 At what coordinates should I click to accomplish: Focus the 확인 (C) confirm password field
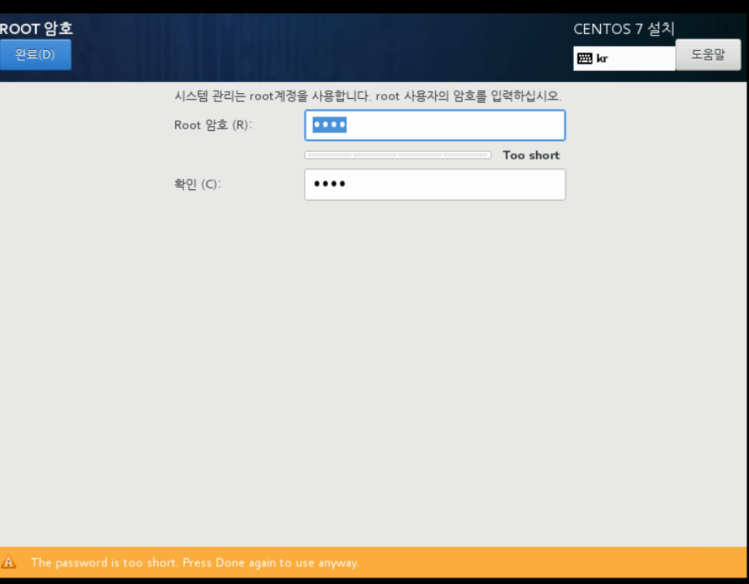435,184
